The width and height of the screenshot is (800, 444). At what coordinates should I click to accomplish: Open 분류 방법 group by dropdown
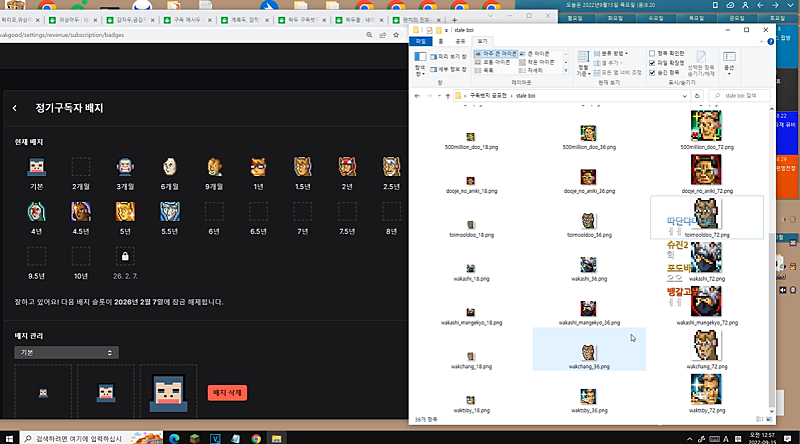[611, 54]
